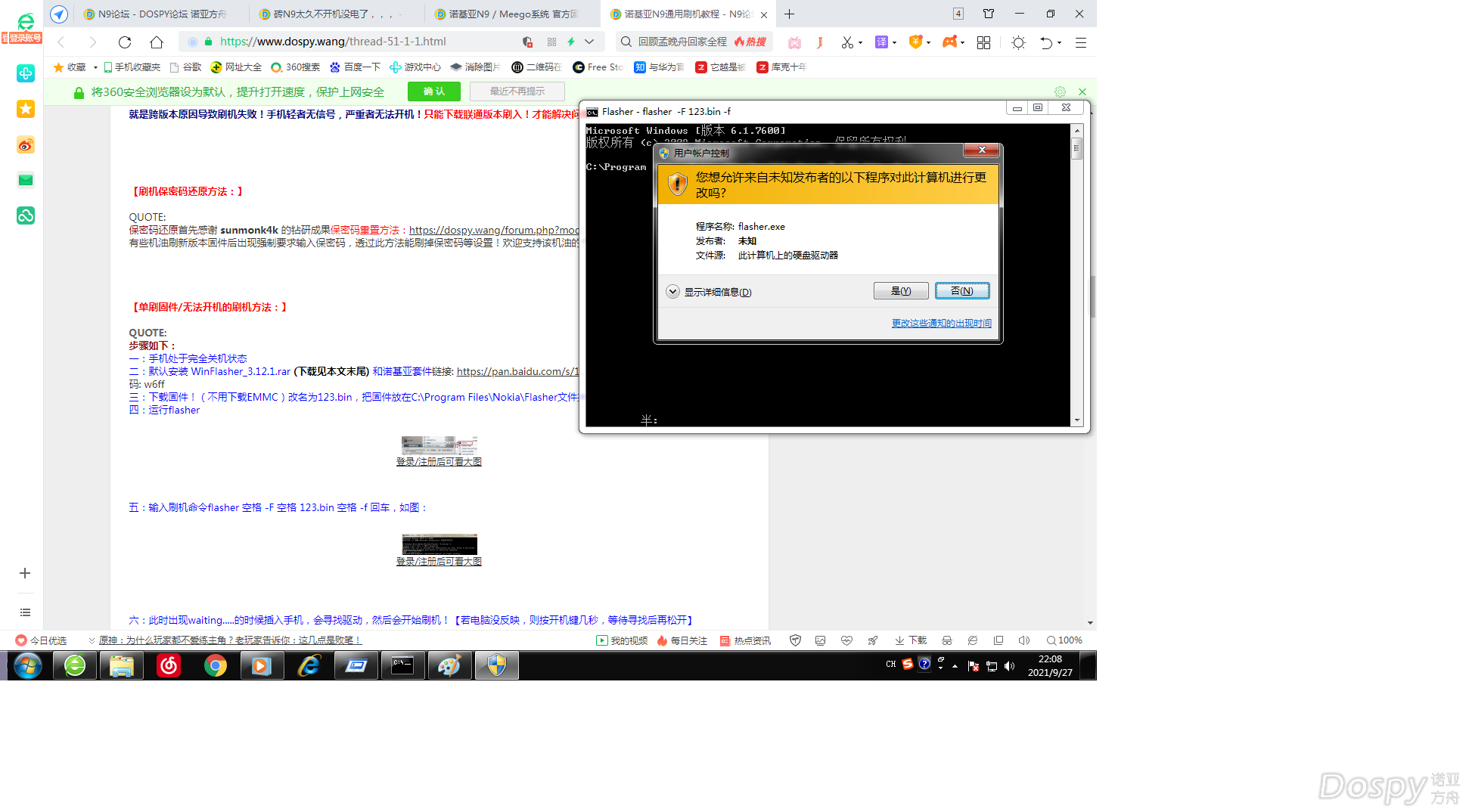Expand the undo history dropdown arrow

point(1059,42)
